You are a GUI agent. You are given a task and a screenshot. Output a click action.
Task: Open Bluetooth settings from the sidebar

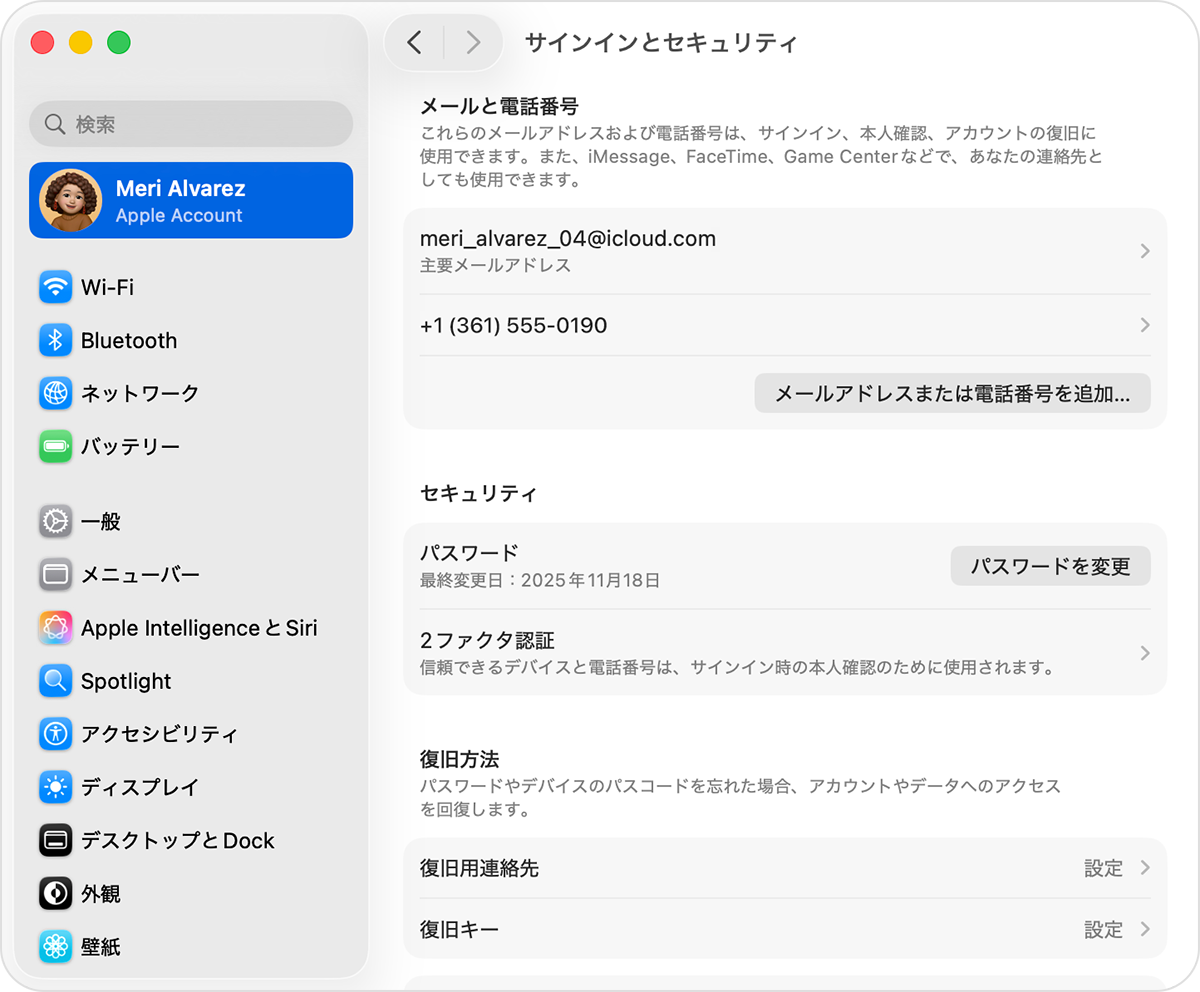[55, 340]
